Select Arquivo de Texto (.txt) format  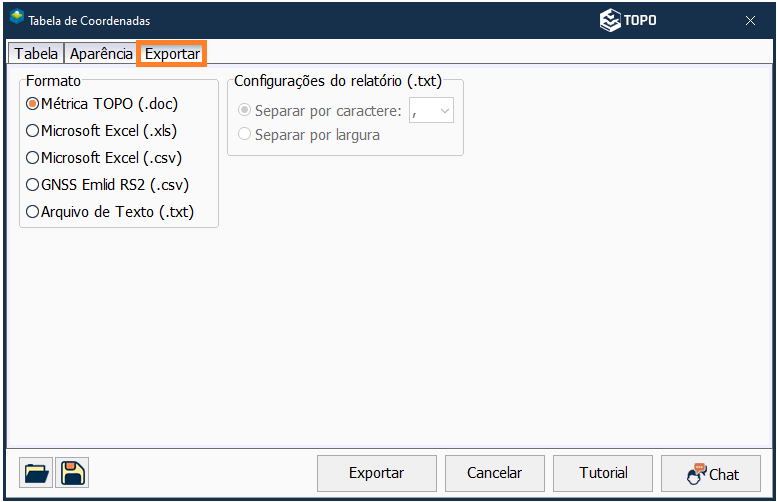pyautogui.click(x=33, y=211)
